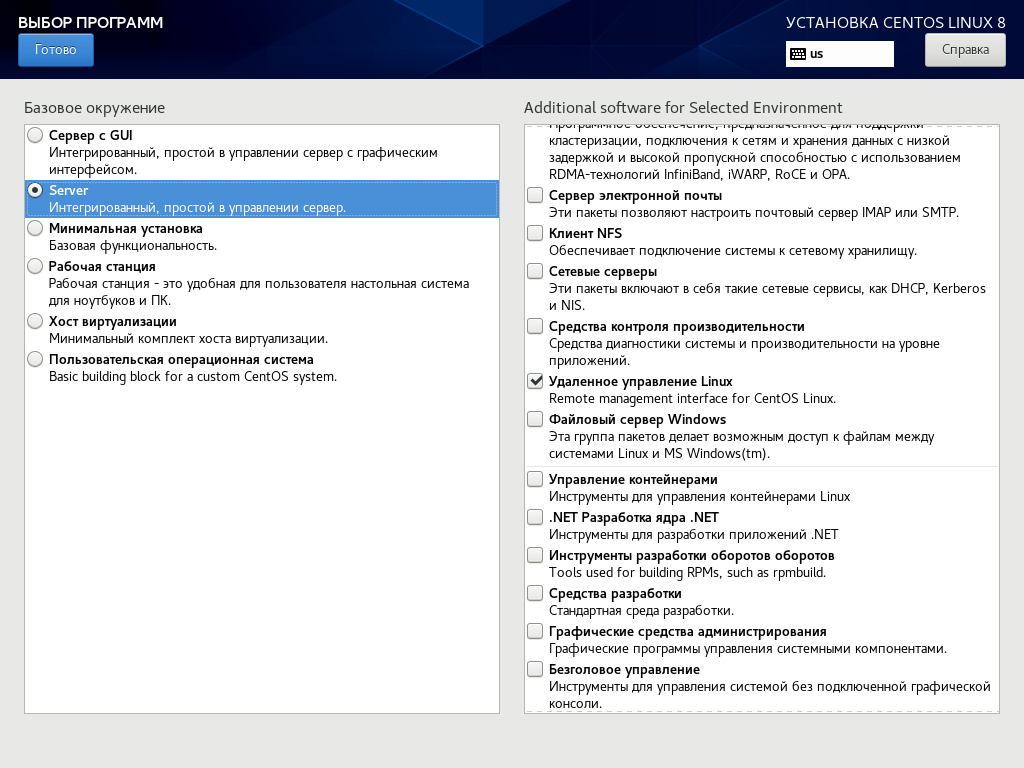The height and width of the screenshot is (768, 1024).
Task: Click the us keyboard layout indicator
Action: pos(839,54)
